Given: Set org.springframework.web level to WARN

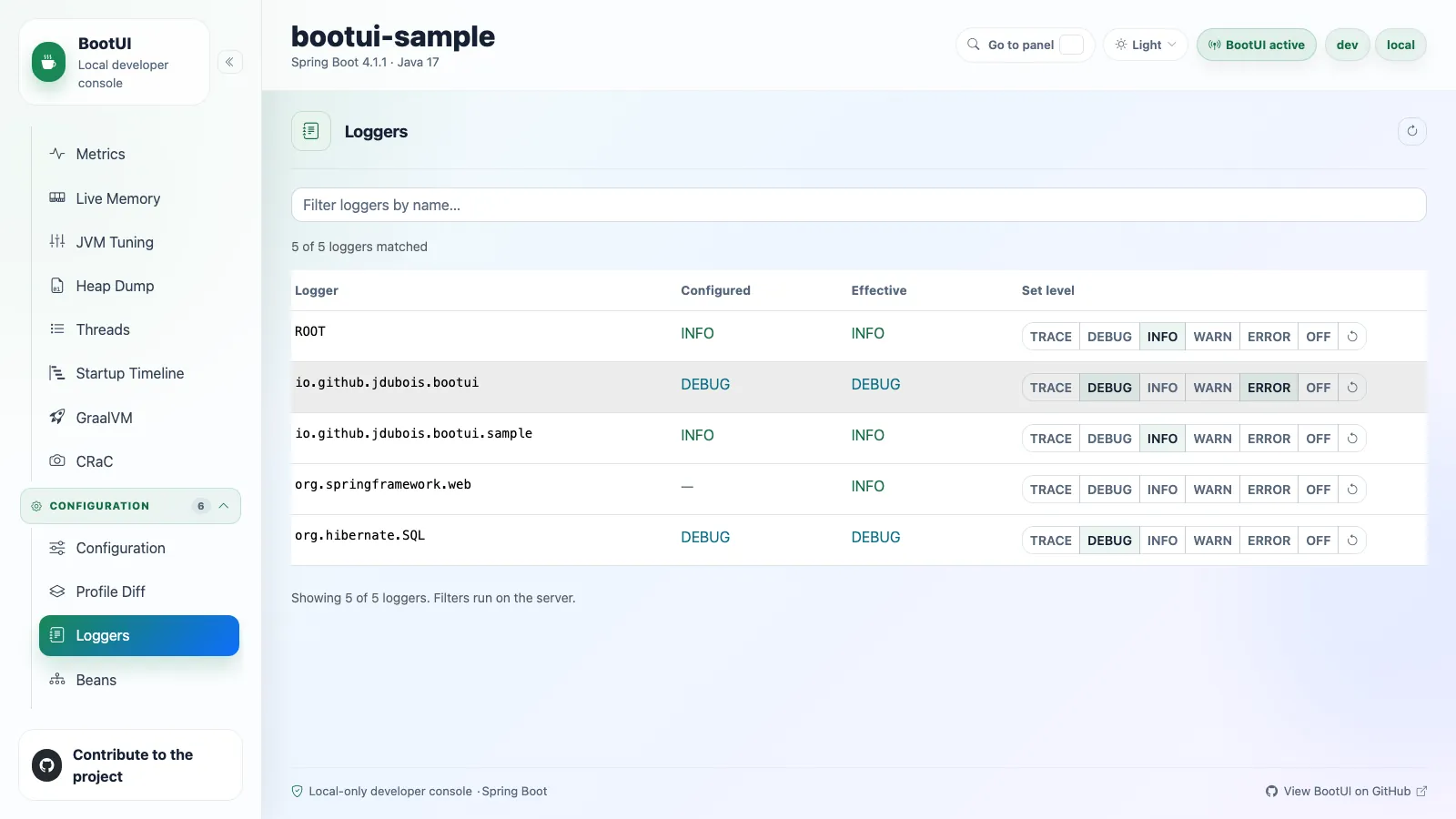Looking at the screenshot, I should coord(1212,490).
